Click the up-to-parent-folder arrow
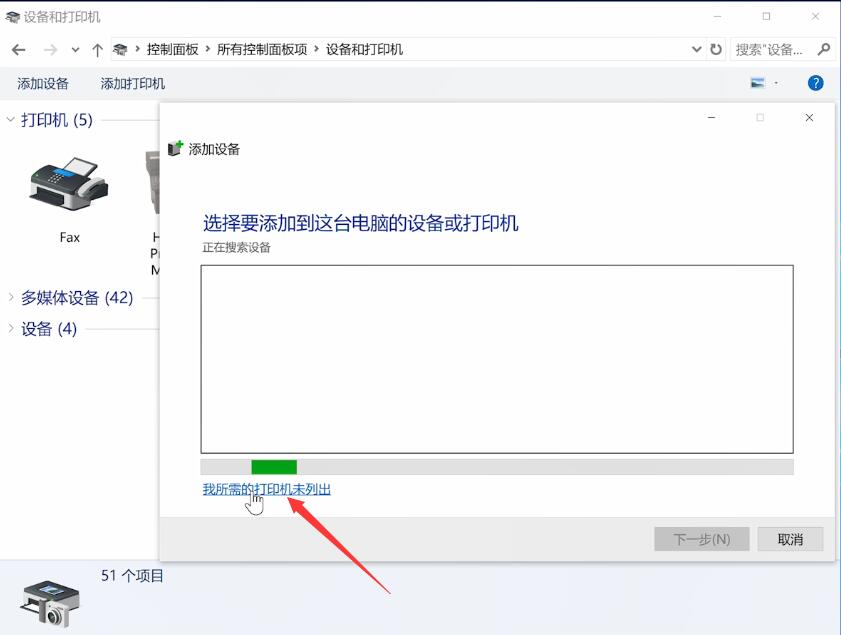The image size is (841, 635). (97, 48)
